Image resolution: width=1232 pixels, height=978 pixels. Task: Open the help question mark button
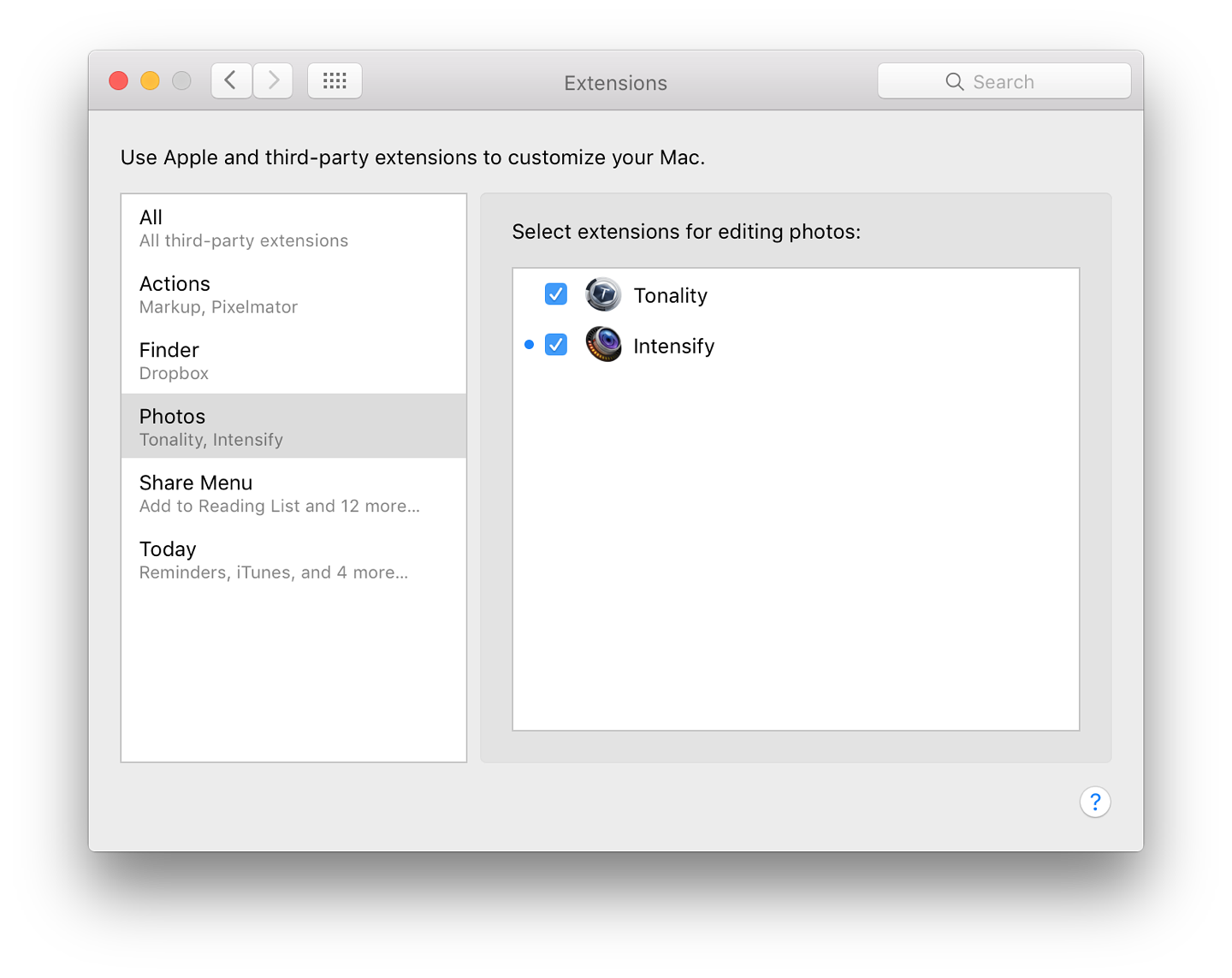[1095, 802]
